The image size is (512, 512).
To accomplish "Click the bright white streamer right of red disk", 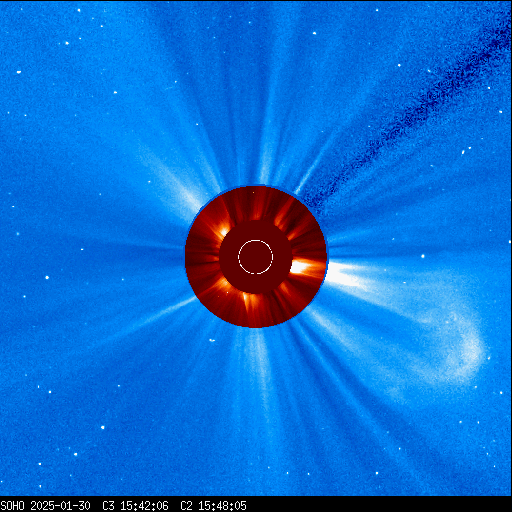I will (x=343, y=275).
